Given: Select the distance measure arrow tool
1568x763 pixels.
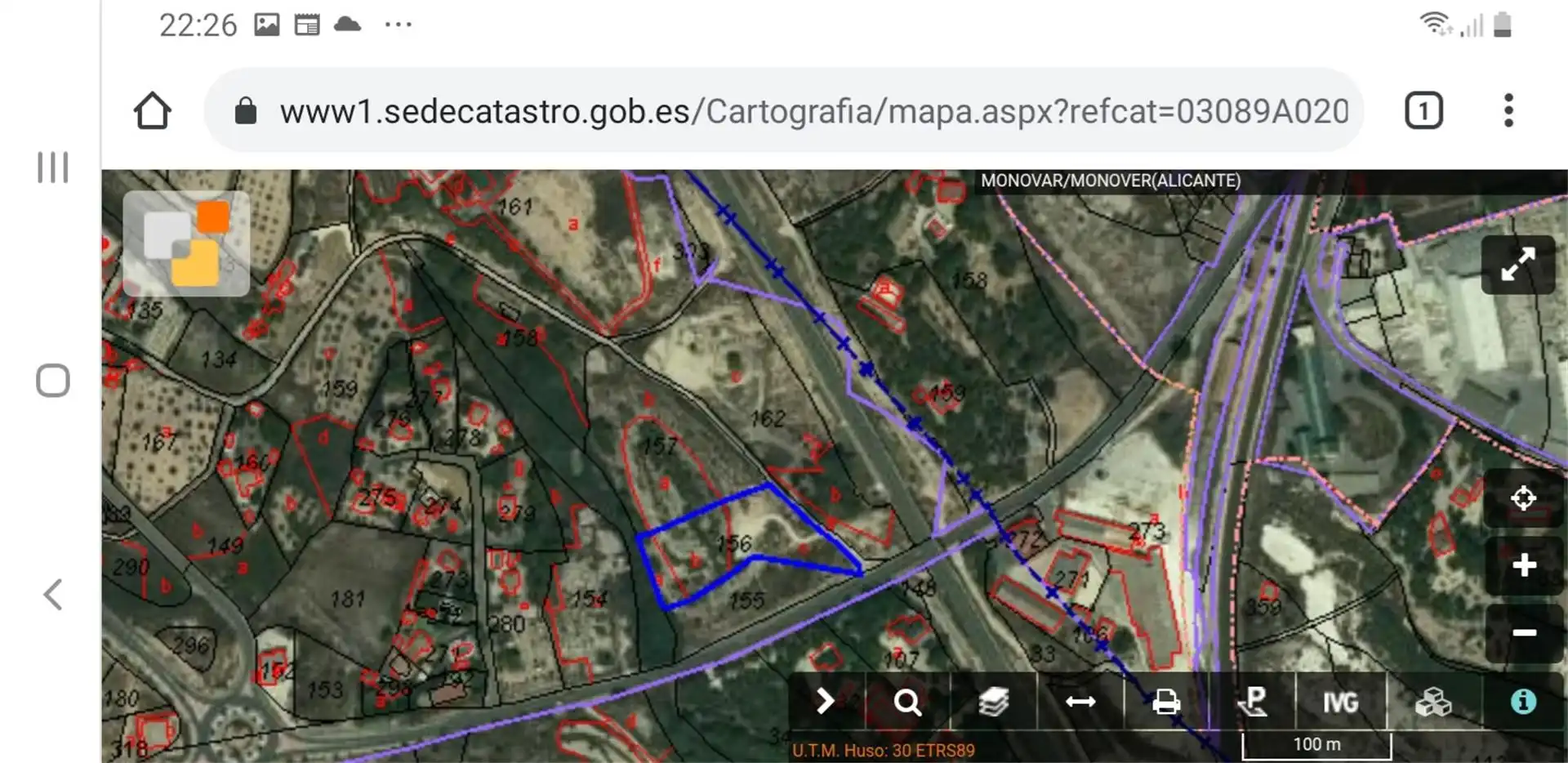Looking at the screenshot, I should coord(1080,702).
